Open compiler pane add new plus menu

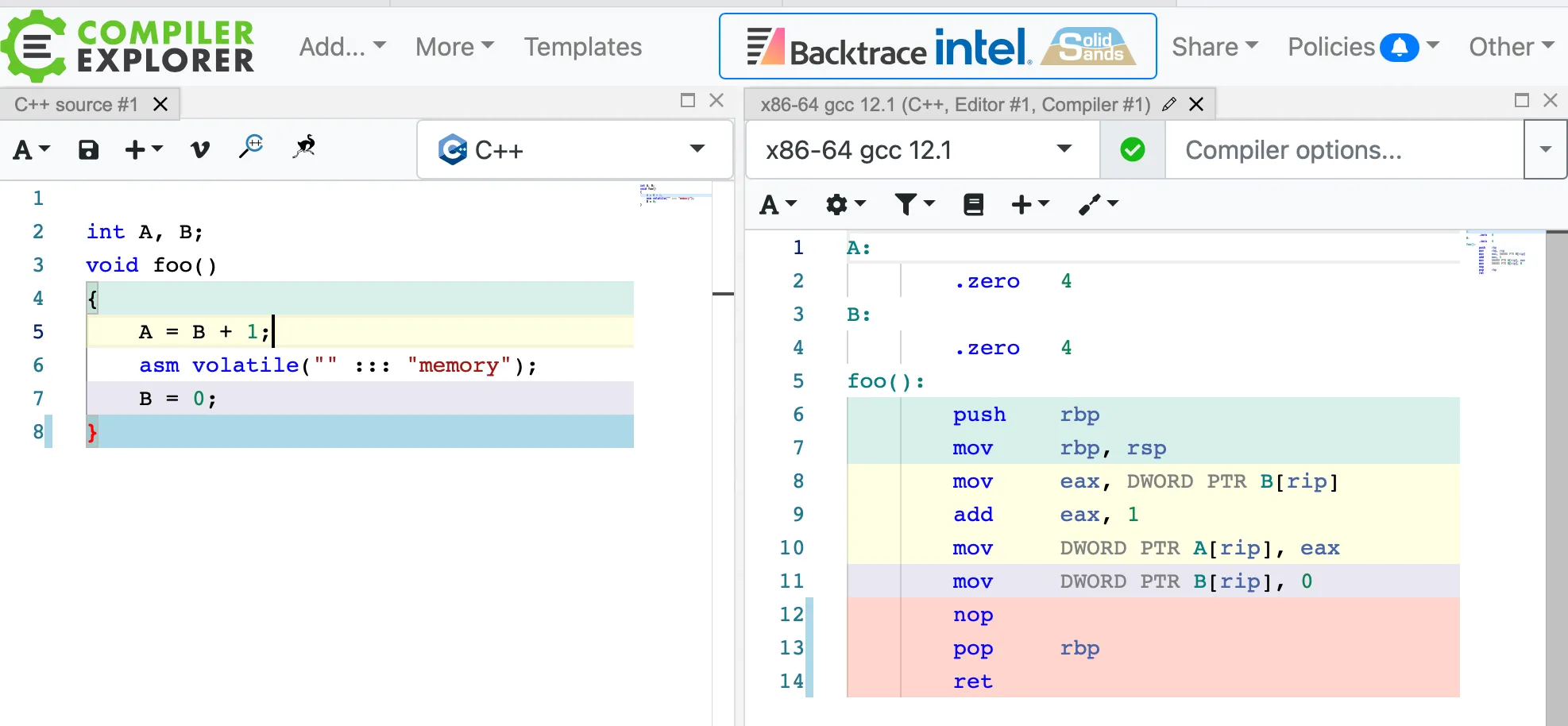coord(1030,205)
